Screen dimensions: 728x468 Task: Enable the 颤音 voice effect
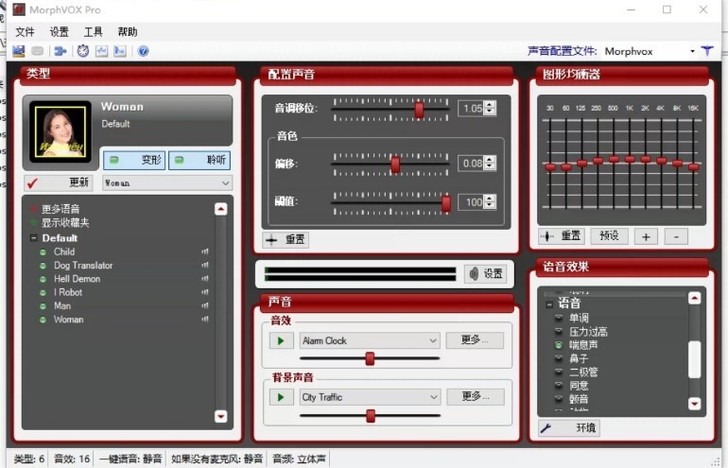[559, 399]
